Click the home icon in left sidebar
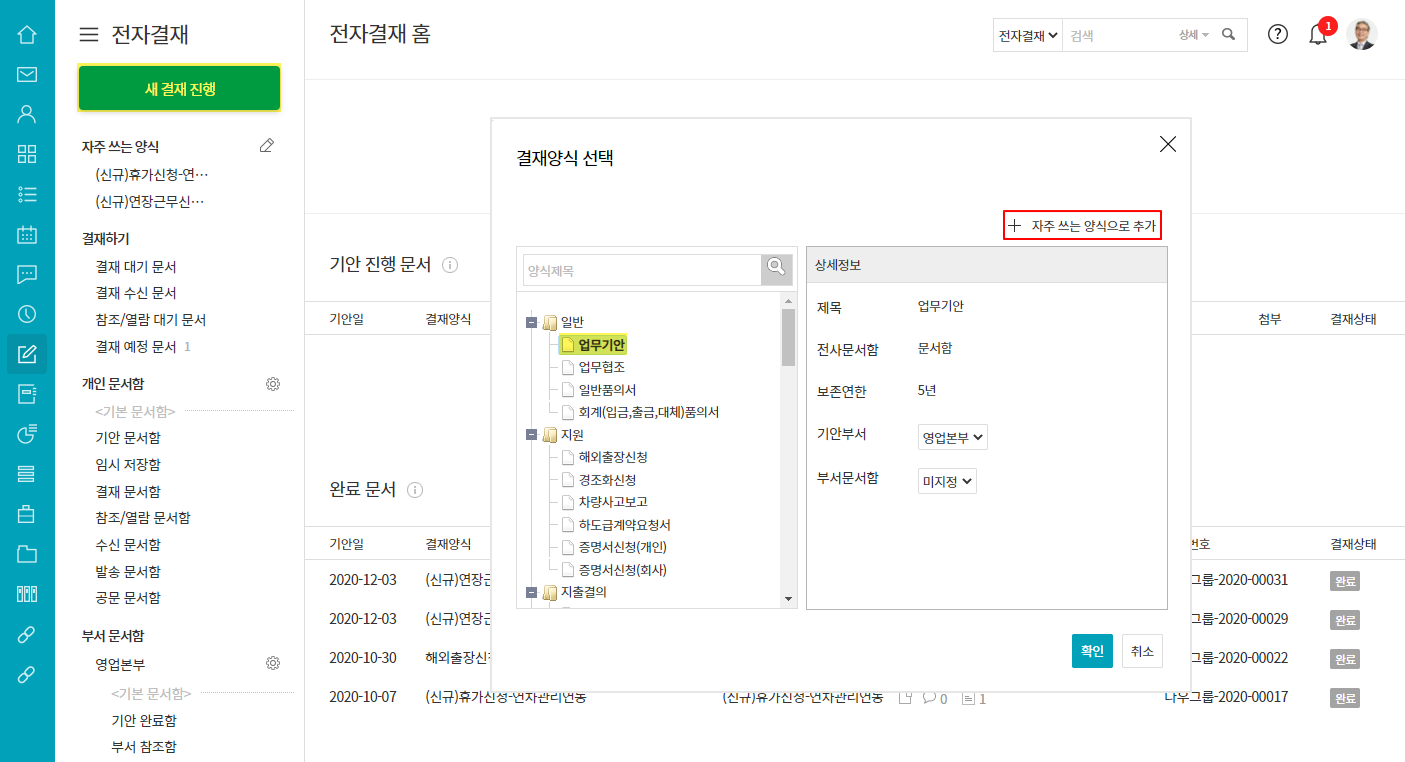The width and height of the screenshot is (1405, 762). 27,35
